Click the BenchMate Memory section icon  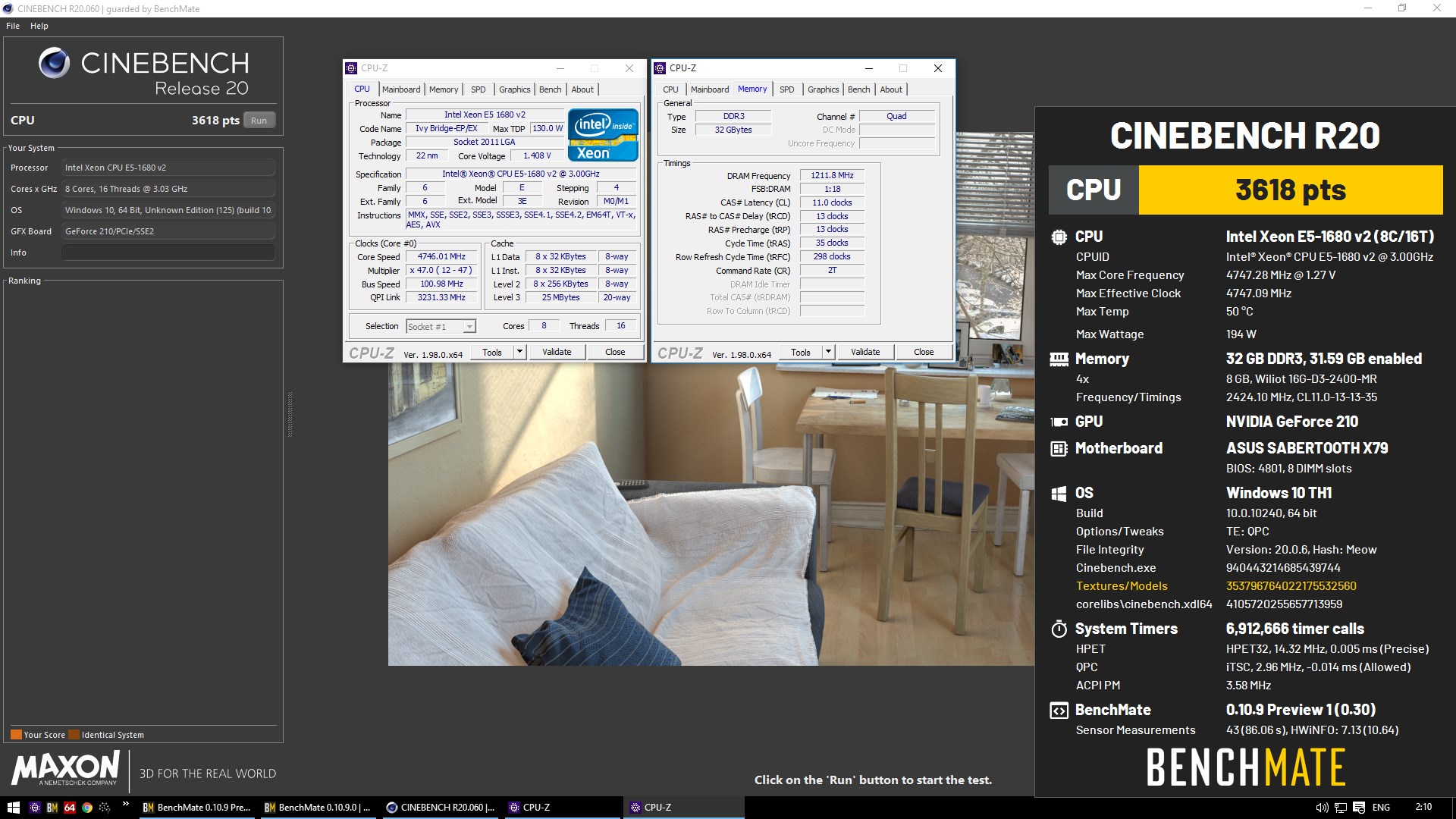[1059, 359]
